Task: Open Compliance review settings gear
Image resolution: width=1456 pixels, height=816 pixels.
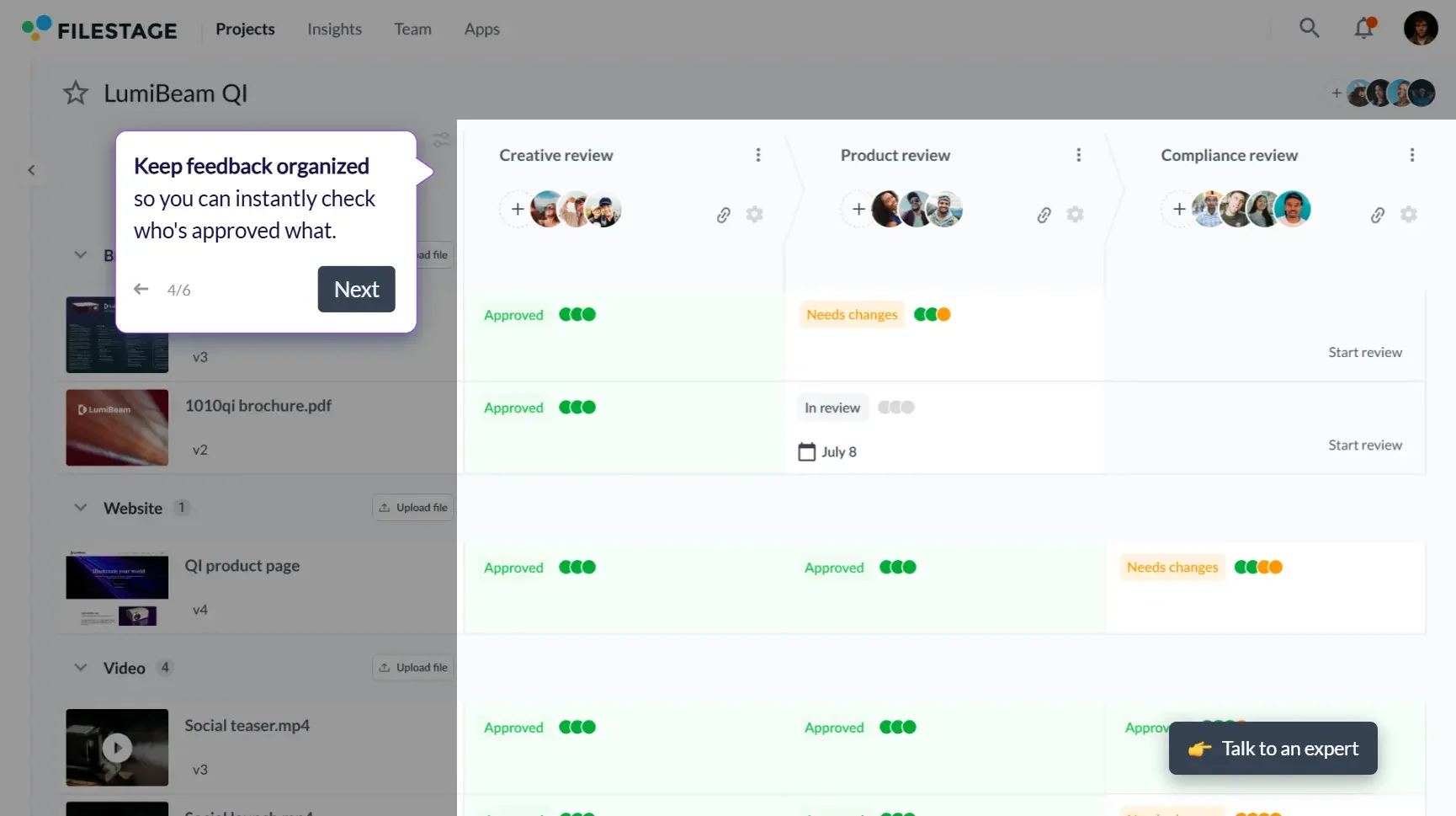Action: (x=1409, y=215)
